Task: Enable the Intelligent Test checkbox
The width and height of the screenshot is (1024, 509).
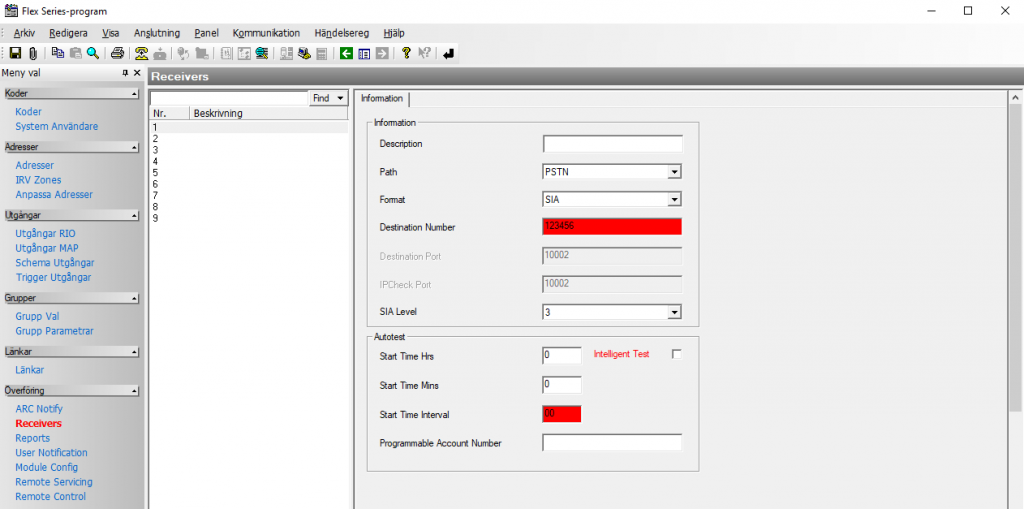Action: (676, 354)
